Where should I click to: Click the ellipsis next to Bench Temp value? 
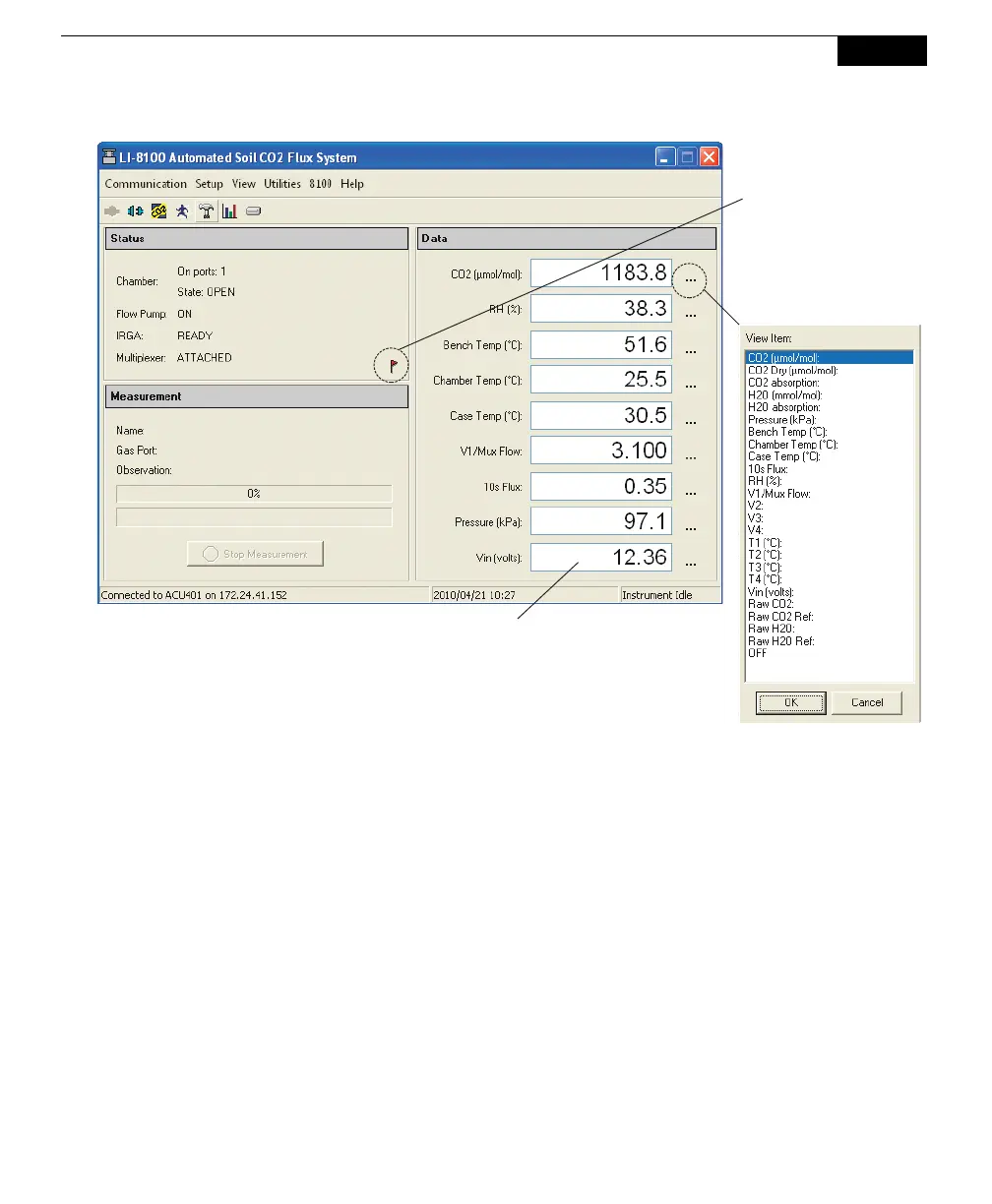[691, 351]
